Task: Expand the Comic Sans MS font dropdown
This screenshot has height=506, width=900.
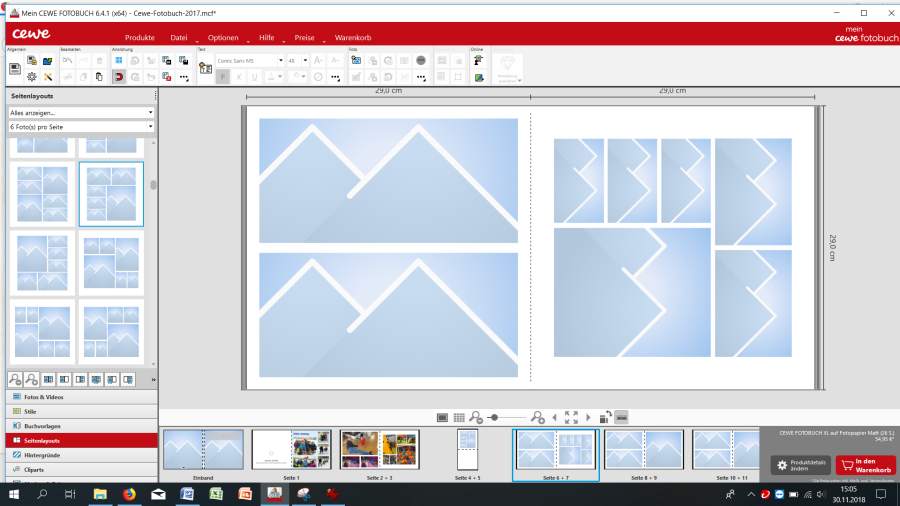Action: (279, 61)
